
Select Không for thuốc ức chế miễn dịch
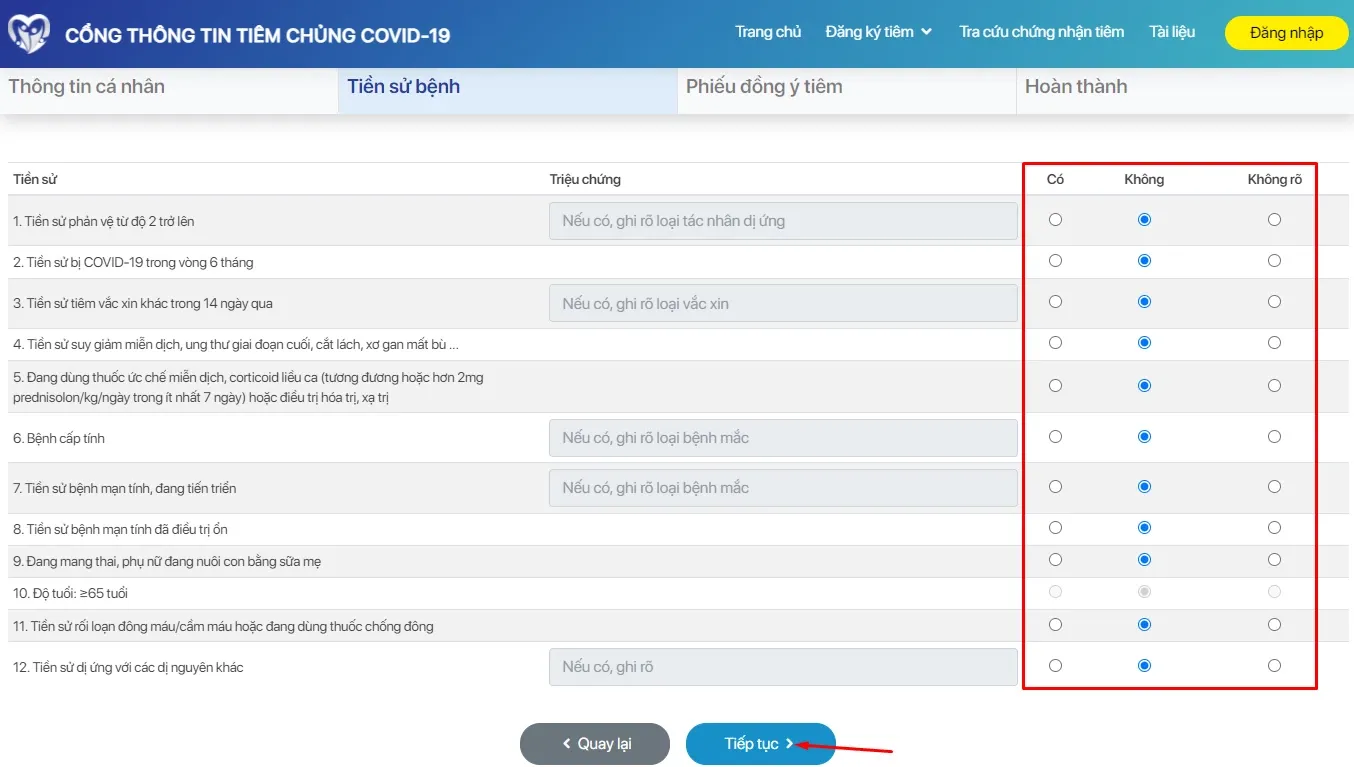tap(1144, 386)
